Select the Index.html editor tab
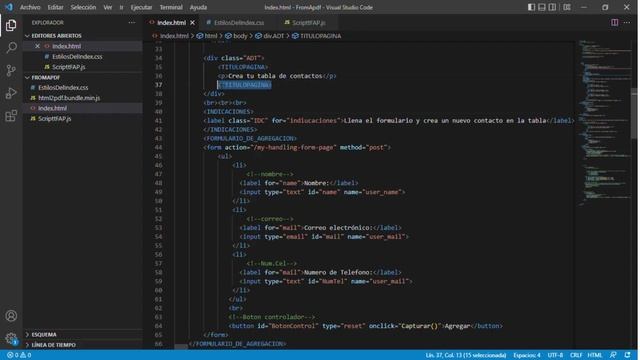Screen dimensions: 640x360 [x=171, y=22]
